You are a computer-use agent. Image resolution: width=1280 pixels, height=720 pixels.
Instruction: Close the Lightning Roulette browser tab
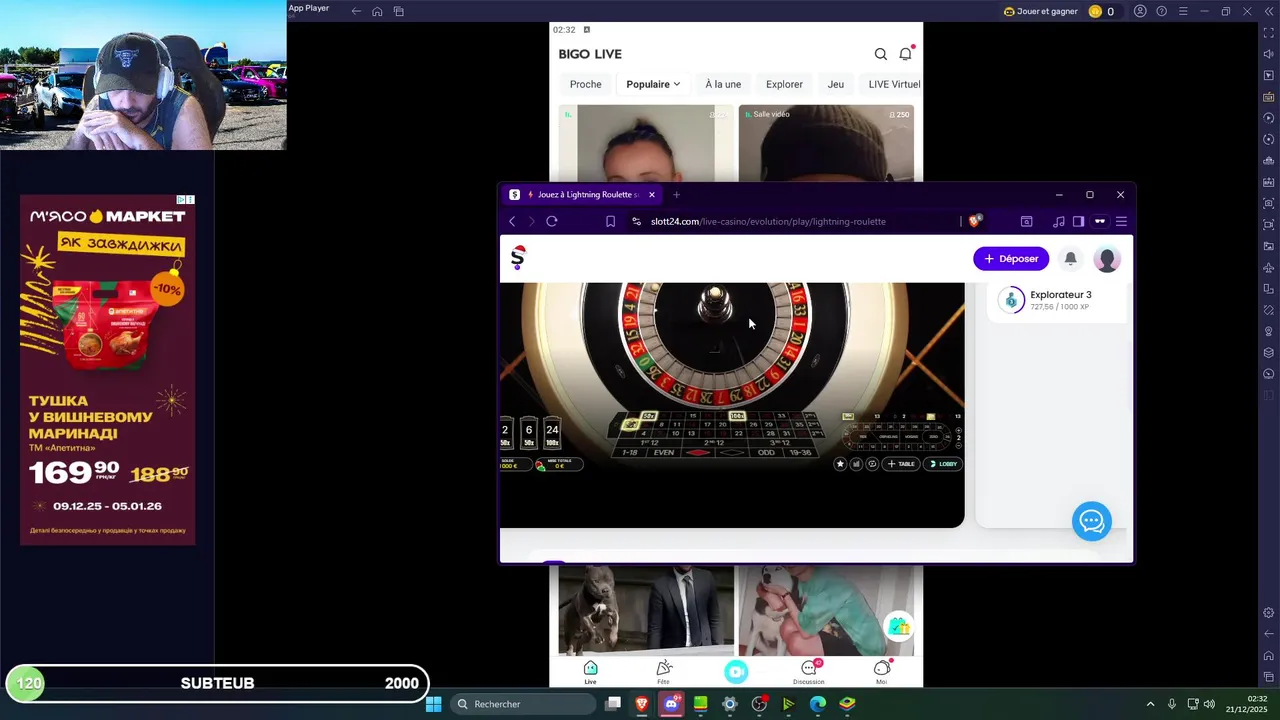coord(651,195)
